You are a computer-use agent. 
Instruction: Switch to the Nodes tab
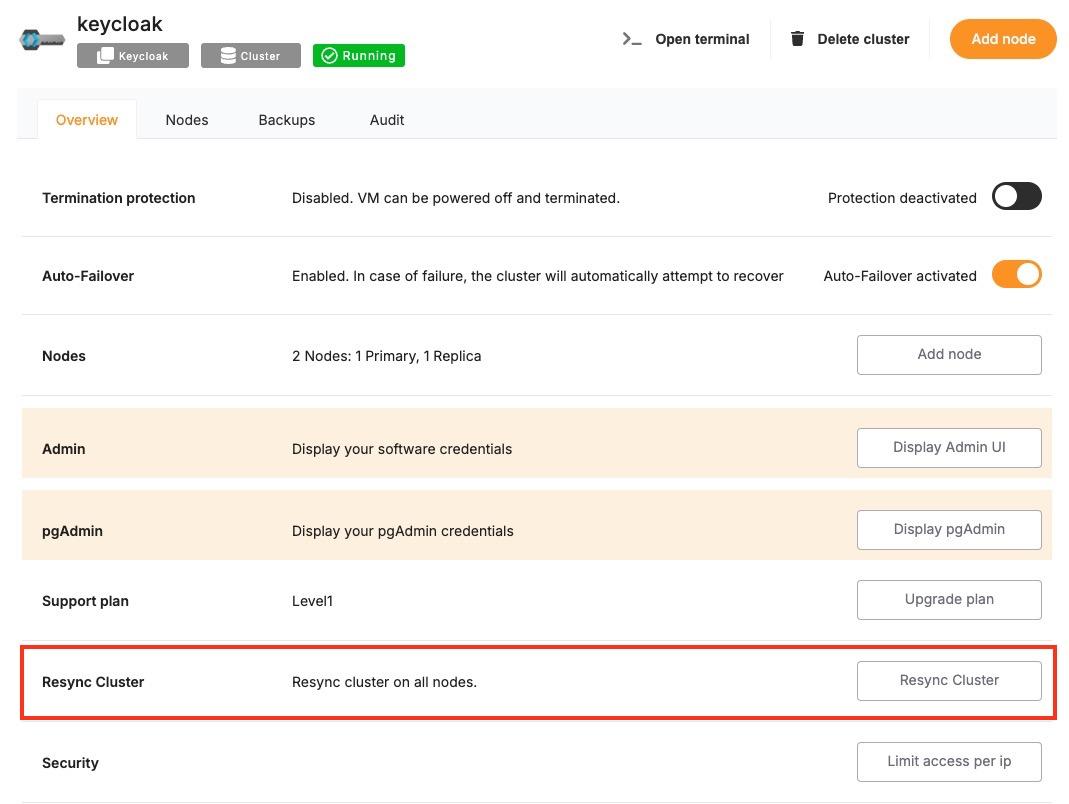pyautogui.click(x=187, y=120)
